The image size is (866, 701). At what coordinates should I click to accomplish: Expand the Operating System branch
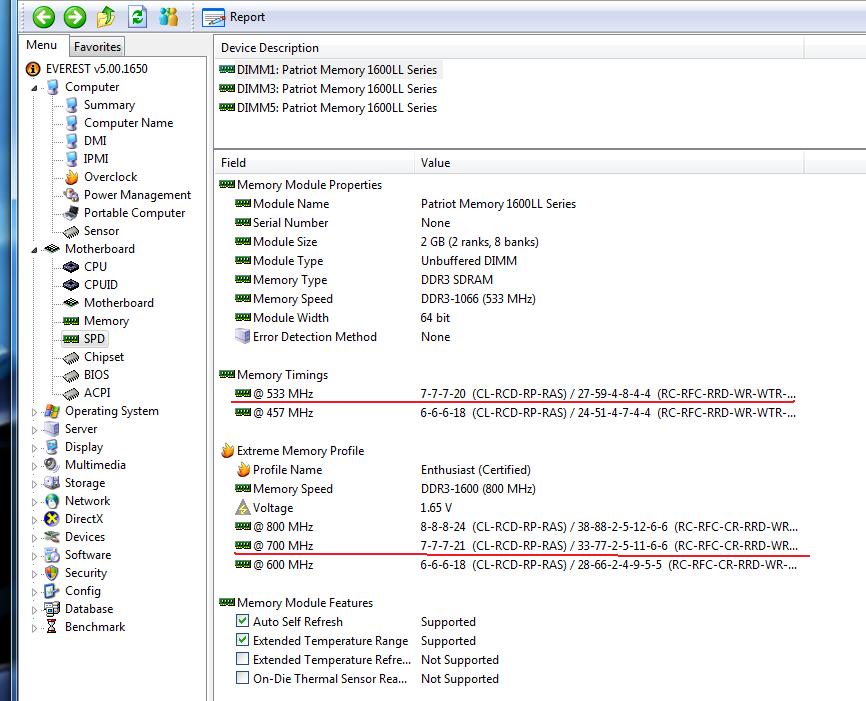(x=34, y=412)
